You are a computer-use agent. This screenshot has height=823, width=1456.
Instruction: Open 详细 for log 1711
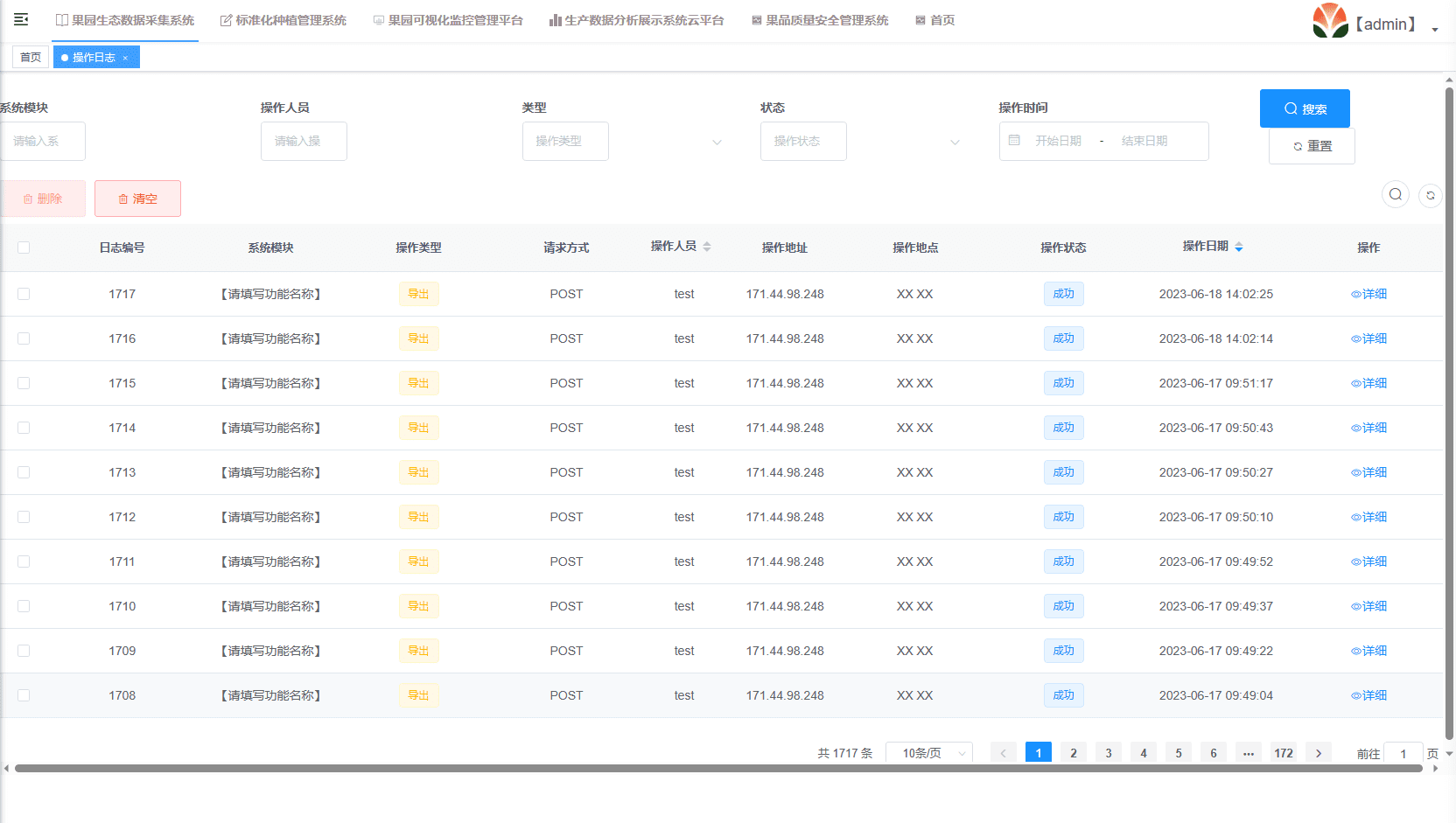point(1368,561)
